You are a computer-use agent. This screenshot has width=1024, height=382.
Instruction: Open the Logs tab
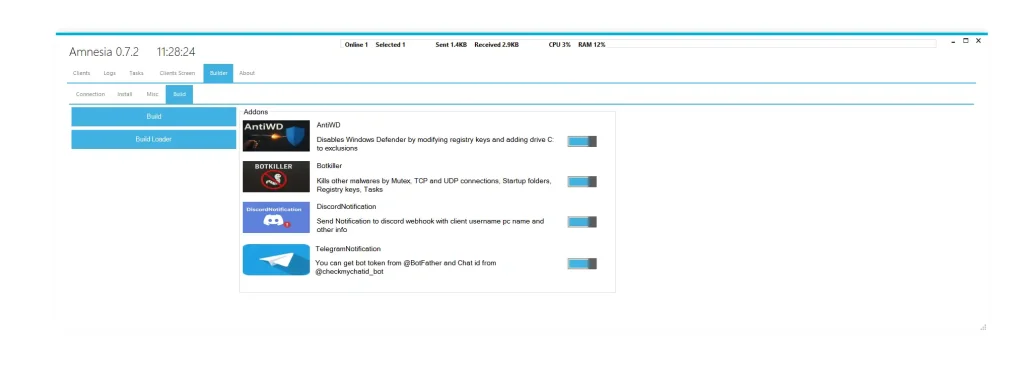[x=110, y=73]
